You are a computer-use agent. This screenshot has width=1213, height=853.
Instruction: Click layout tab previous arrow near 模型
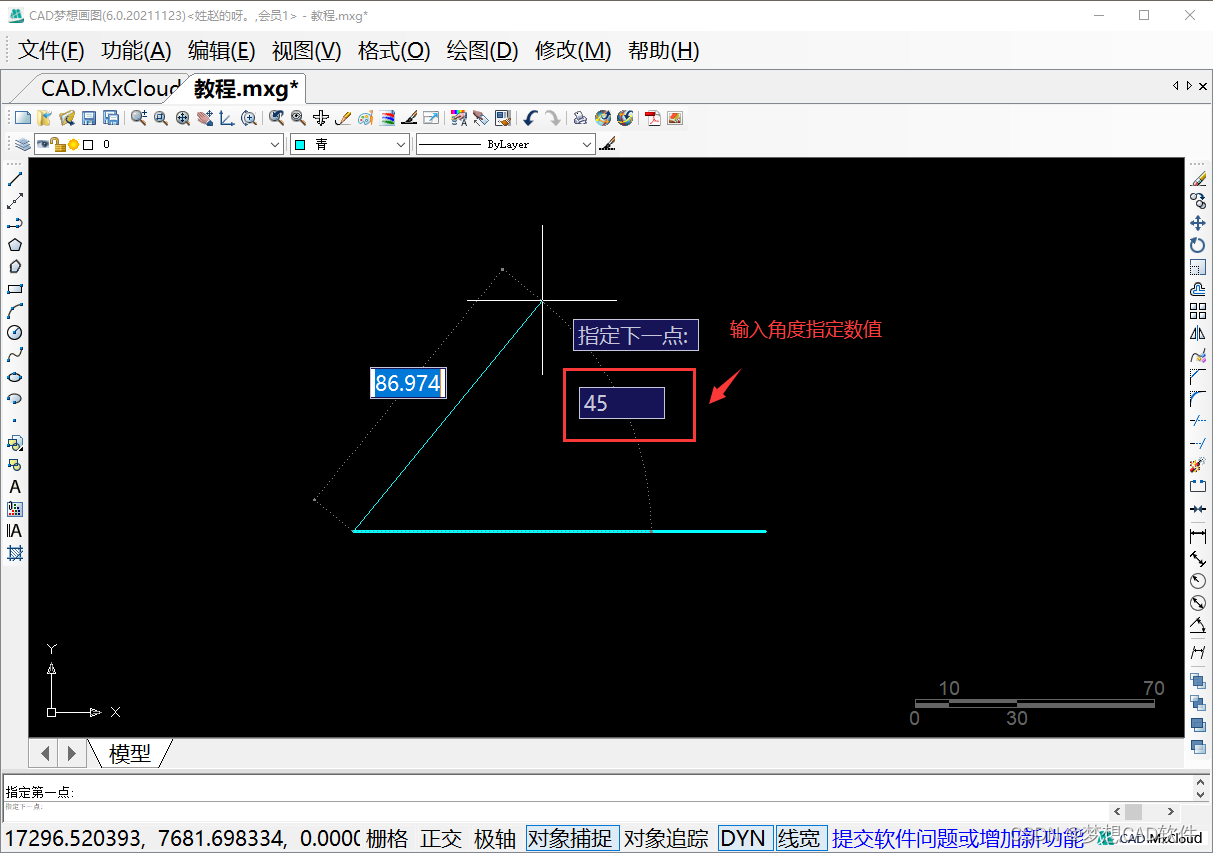click(46, 753)
